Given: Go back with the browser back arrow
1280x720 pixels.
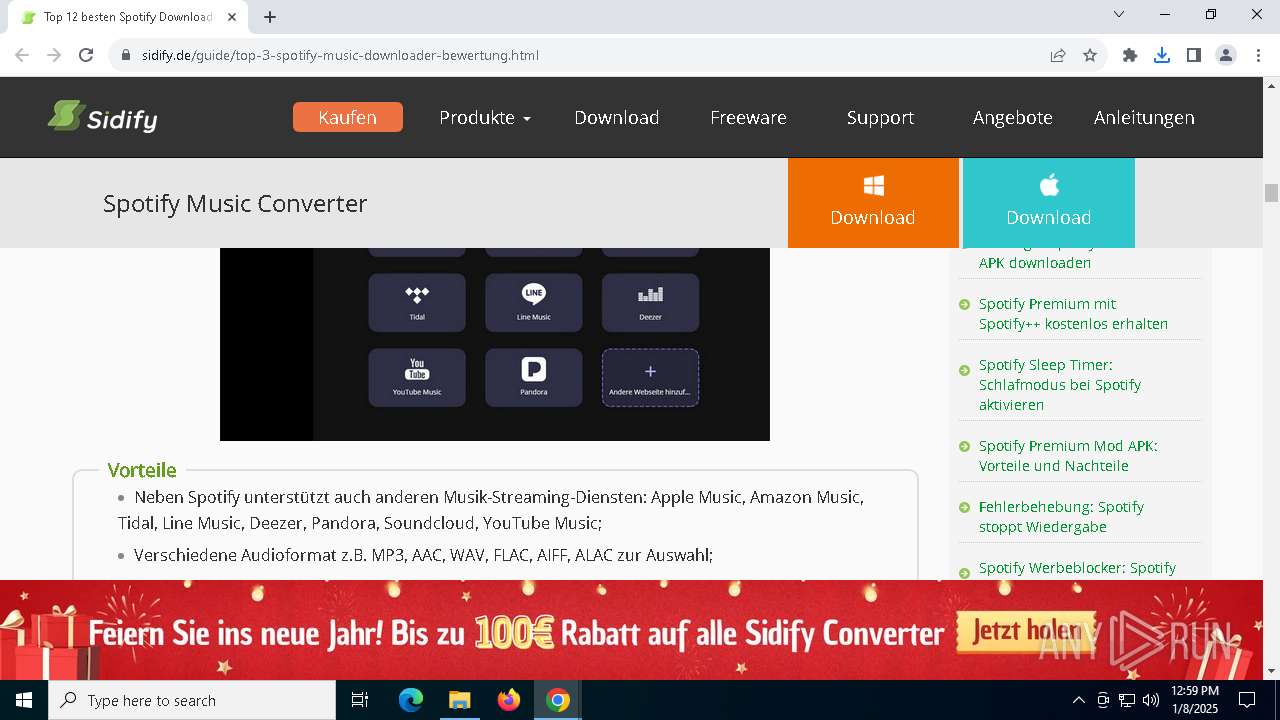Looking at the screenshot, I should (22, 55).
